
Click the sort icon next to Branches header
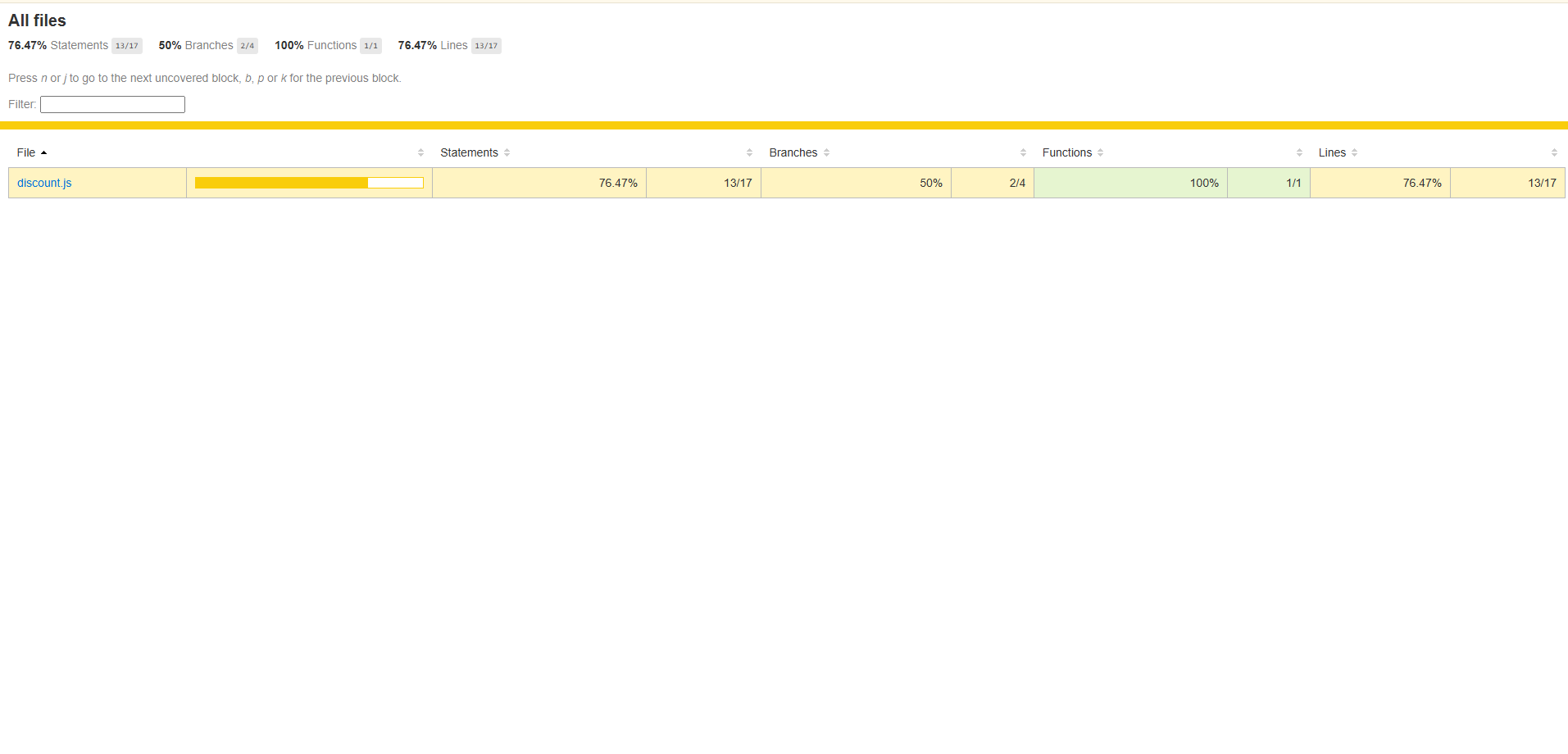coord(826,152)
